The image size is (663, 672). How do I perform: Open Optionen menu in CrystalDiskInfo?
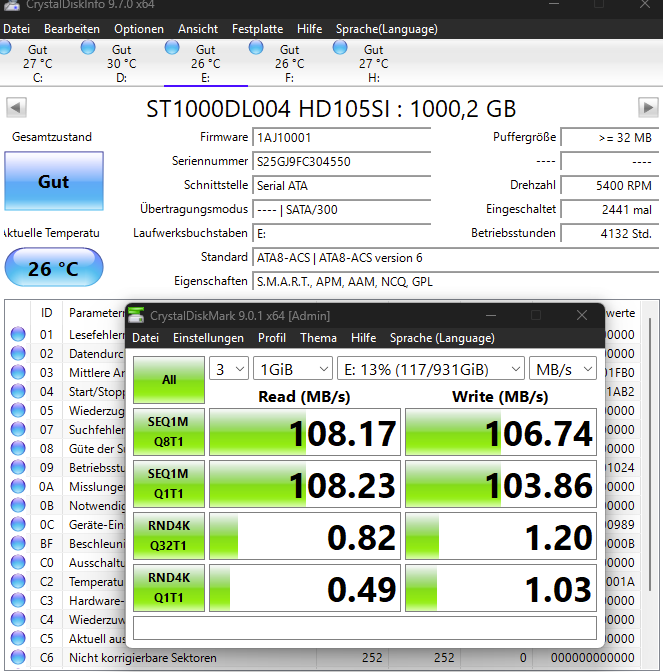tap(139, 29)
